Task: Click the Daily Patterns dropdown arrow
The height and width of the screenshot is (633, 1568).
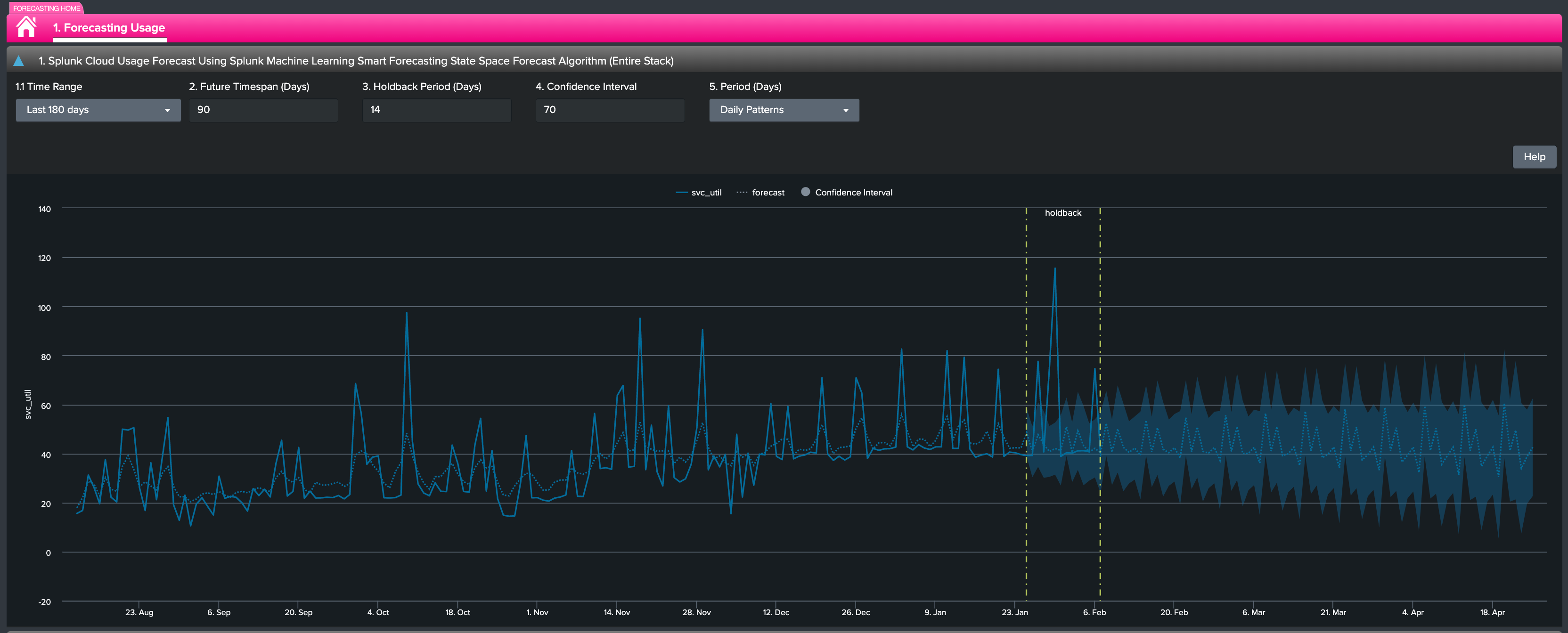Action: (x=846, y=110)
